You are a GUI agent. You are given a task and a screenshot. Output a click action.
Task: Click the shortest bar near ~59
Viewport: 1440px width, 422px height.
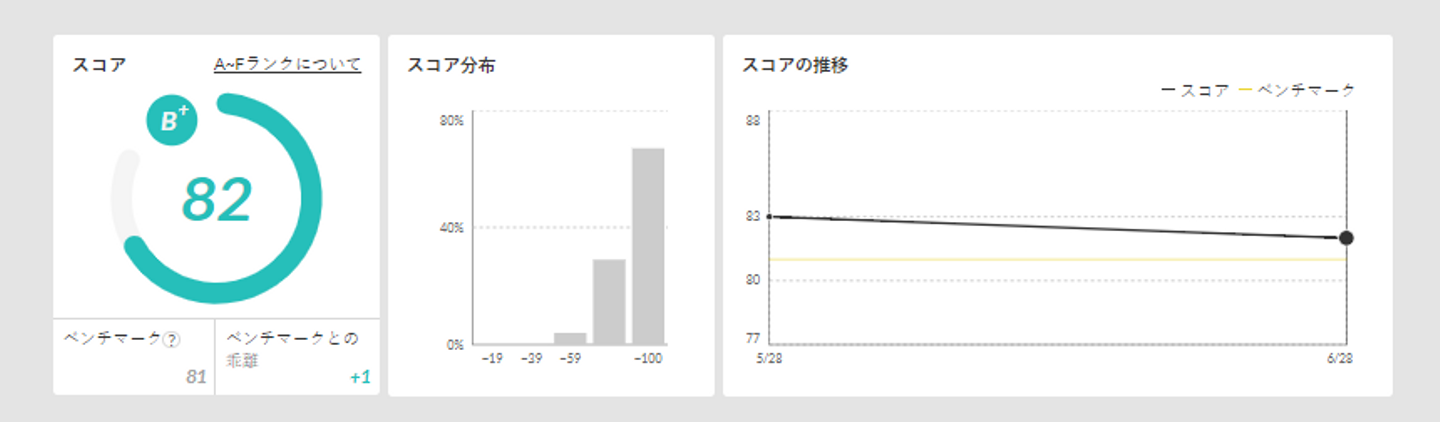570,338
